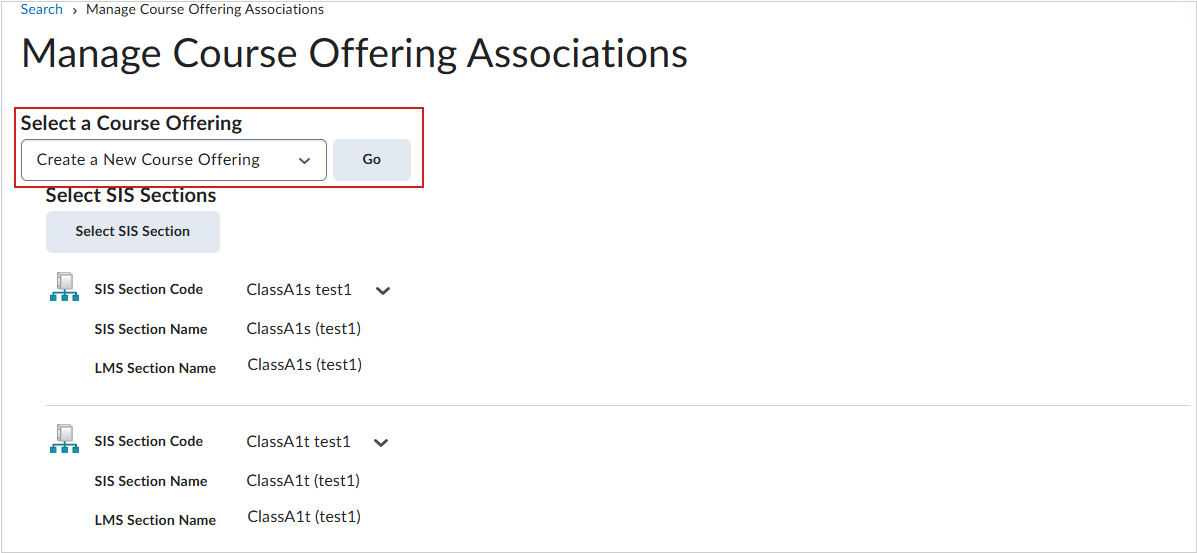Click the ClassA1t section icon
1197x553 pixels.
64,439
